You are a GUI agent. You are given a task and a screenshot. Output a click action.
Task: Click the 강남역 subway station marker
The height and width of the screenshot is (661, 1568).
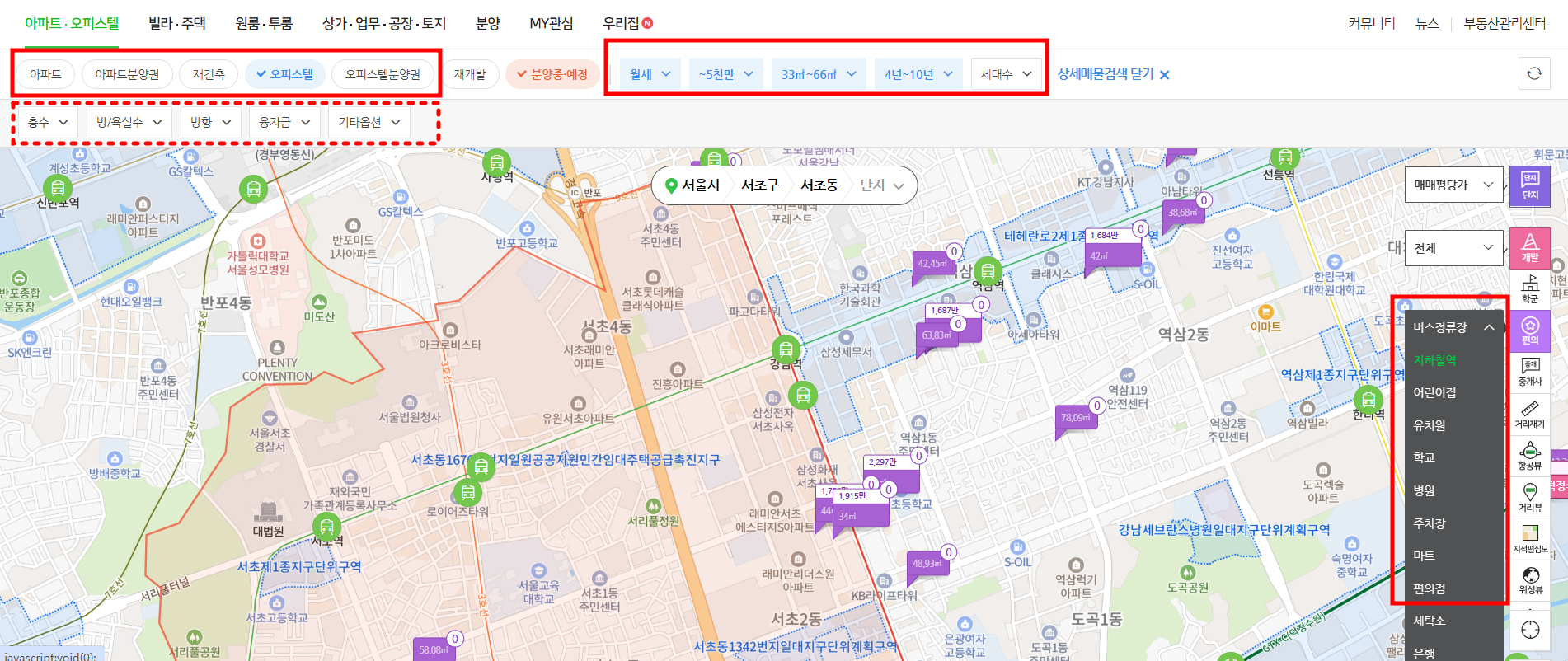786,349
